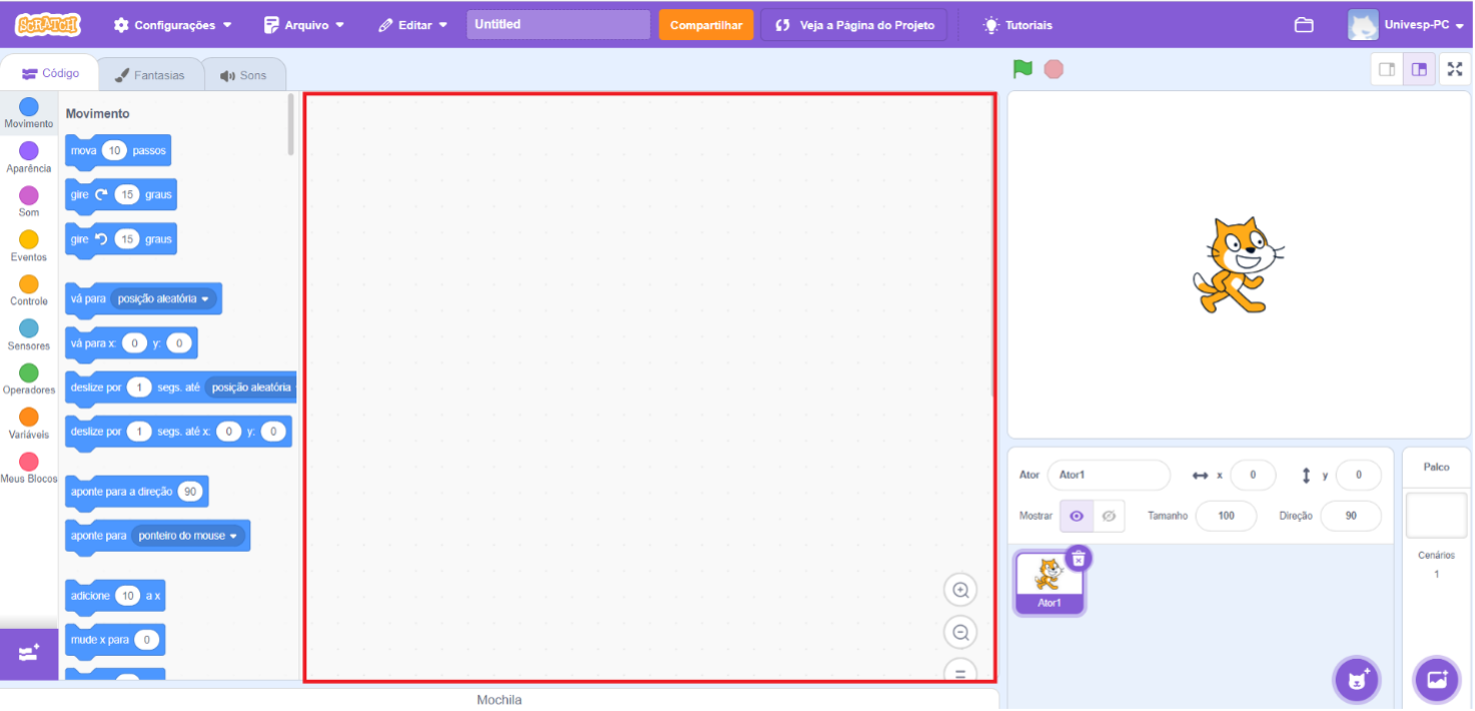Click the 'mova 10 passos' block
This screenshot has width=1475, height=711.
(x=118, y=151)
